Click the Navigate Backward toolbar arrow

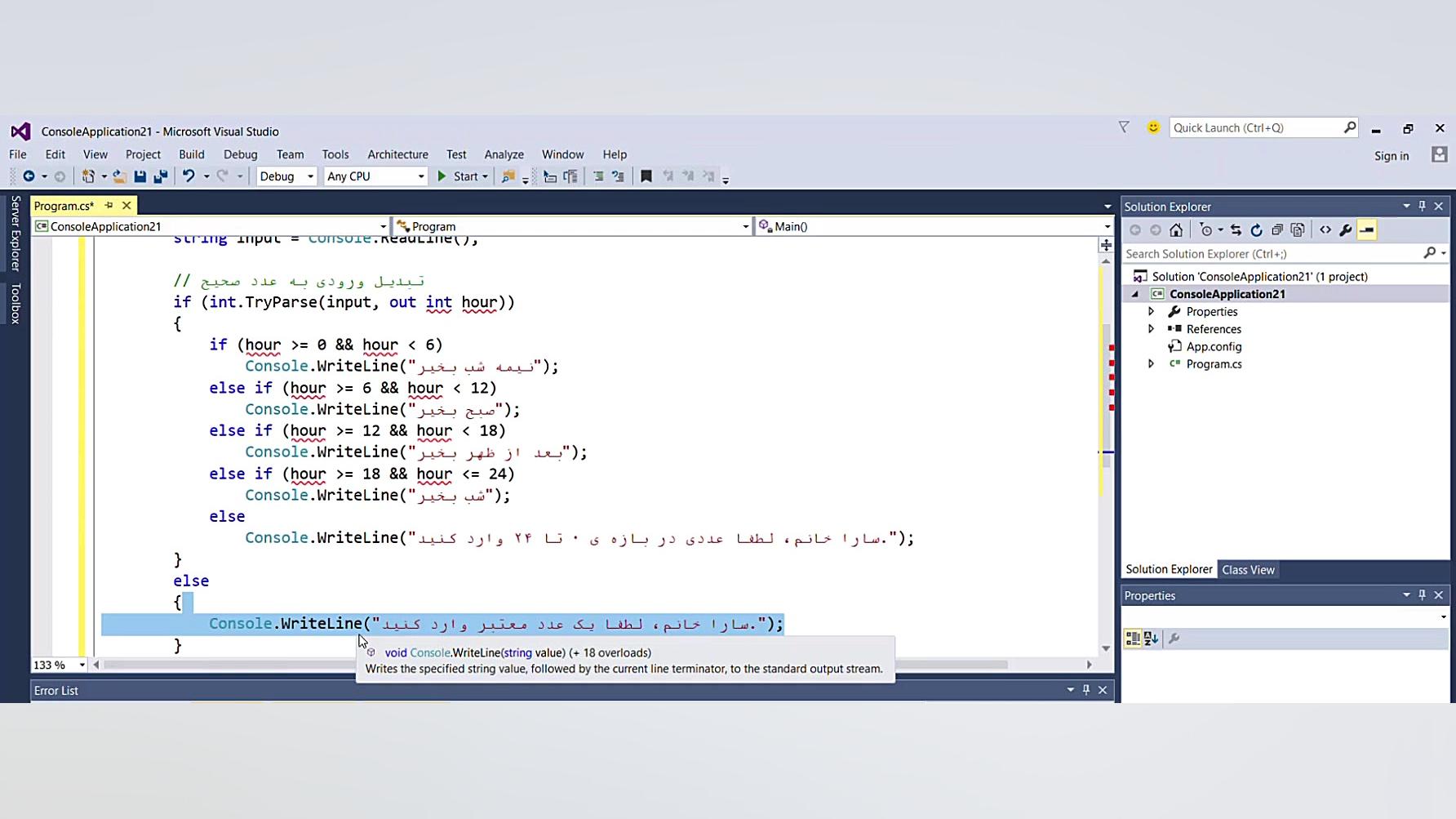(x=29, y=176)
